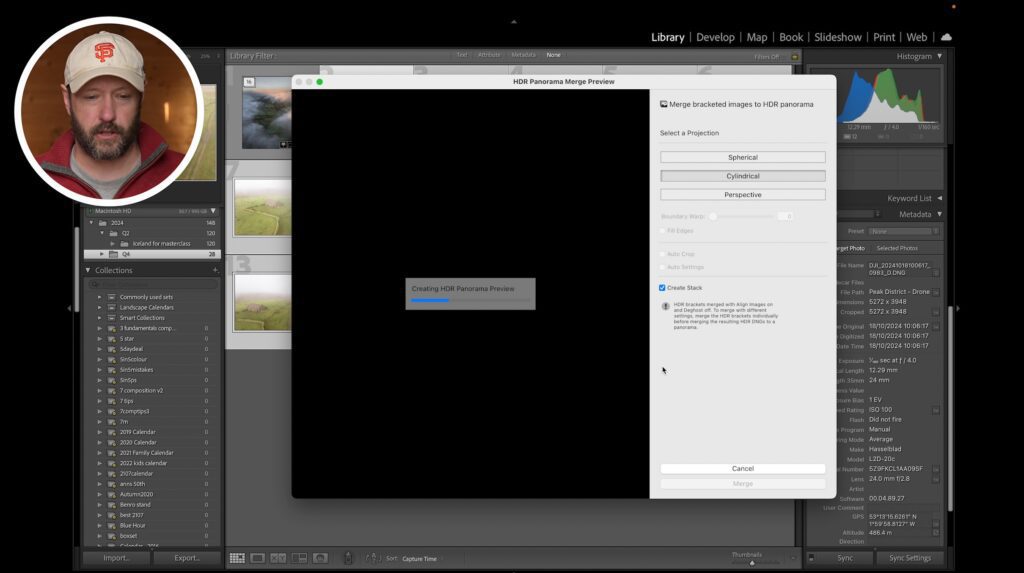Collapse the Histogram panel

(x=939, y=56)
